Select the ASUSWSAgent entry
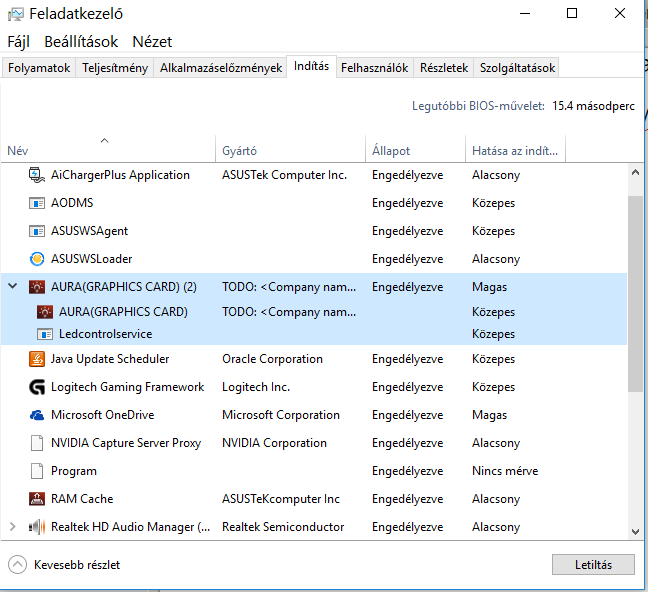This screenshot has width=648, height=592. [x=89, y=231]
